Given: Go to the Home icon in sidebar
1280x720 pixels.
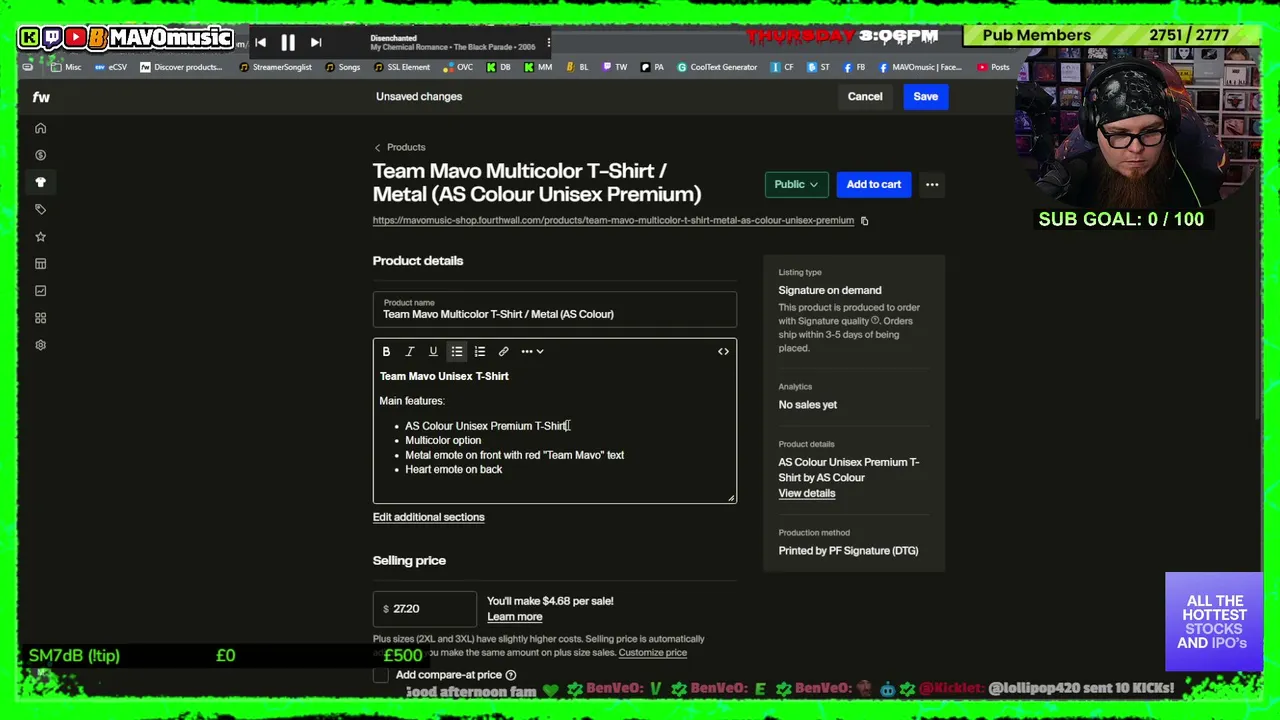Looking at the screenshot, I should coord(41,128).
